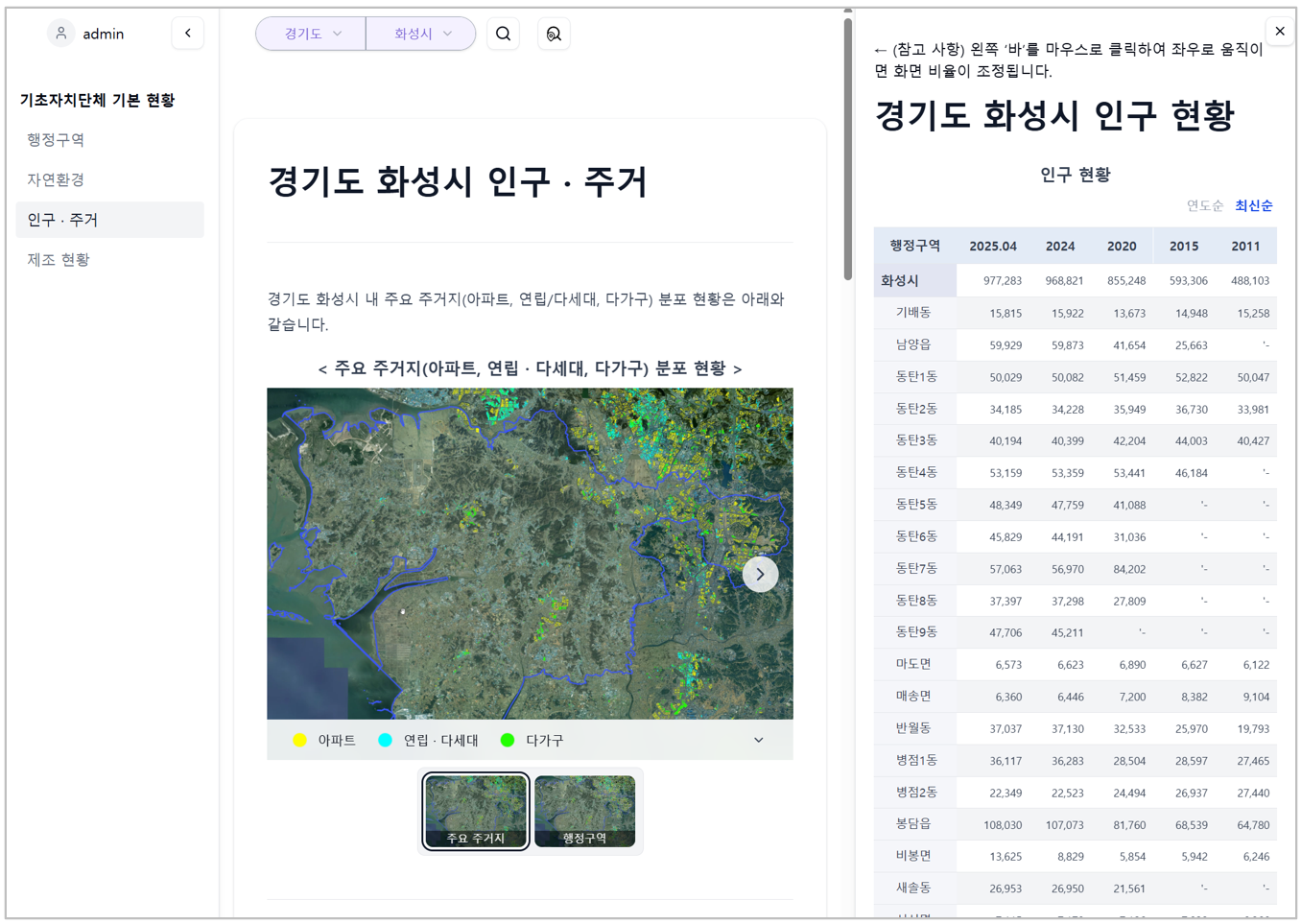The width and height of the screenshot is (1301, 924).
Task: Open 제조 현황 in the sidebar menu
Action: [x=59, y=259]
